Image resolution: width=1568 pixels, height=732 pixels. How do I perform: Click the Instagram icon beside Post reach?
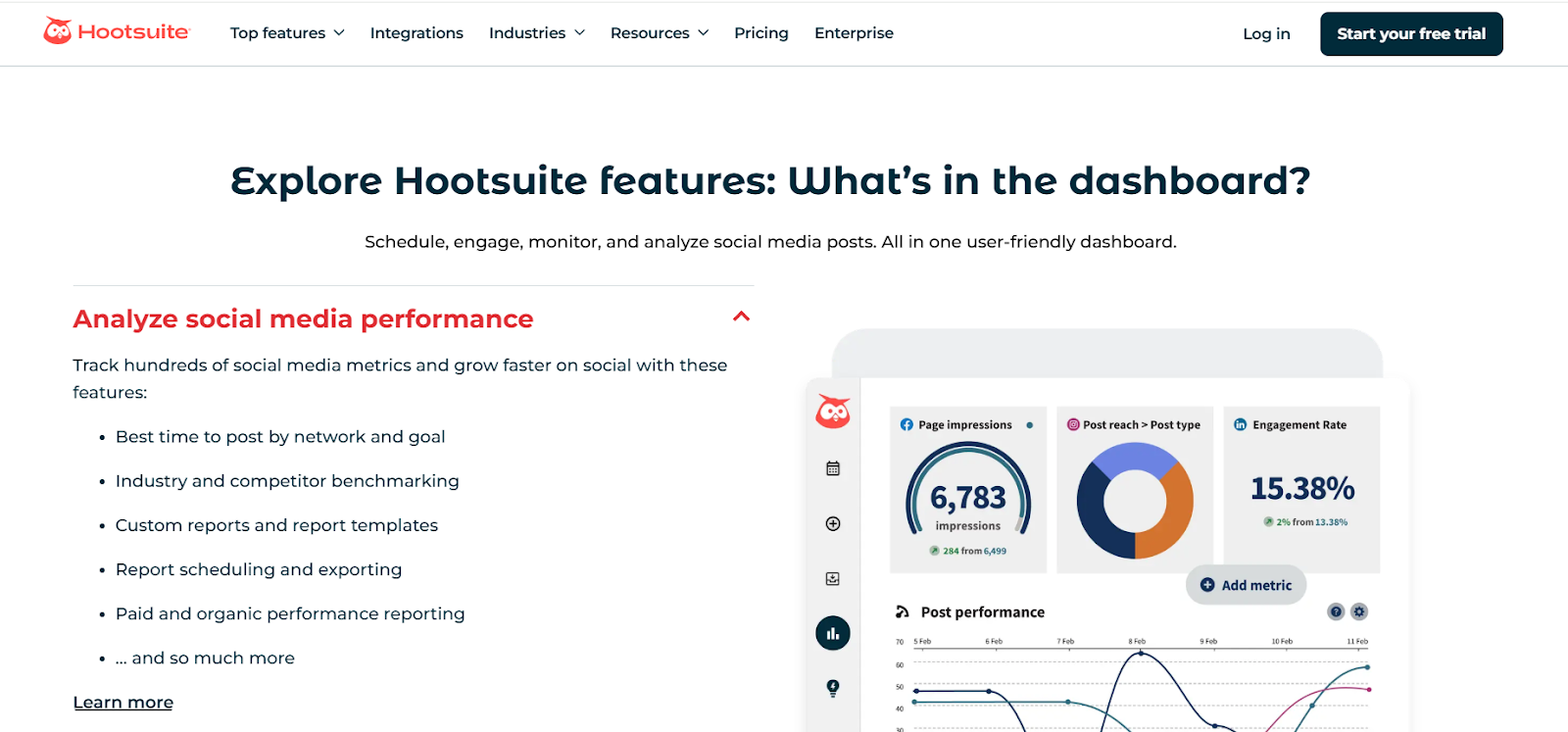tap(1073, 424)
